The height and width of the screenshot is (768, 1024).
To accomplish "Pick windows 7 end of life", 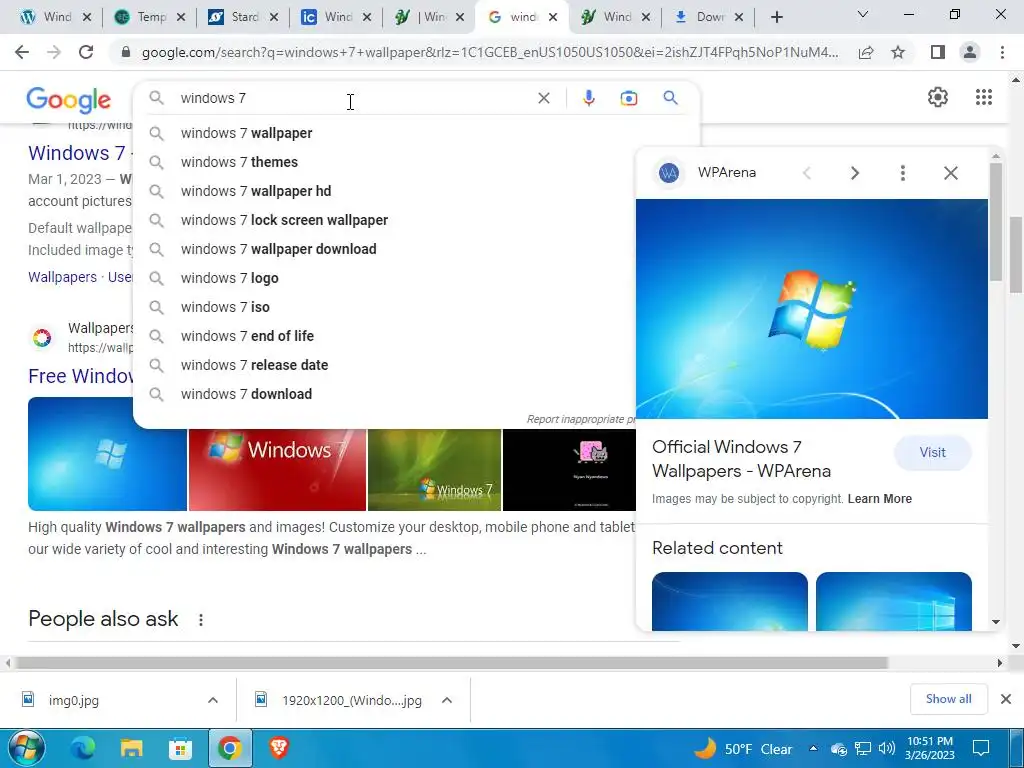I will click(385, 336).
